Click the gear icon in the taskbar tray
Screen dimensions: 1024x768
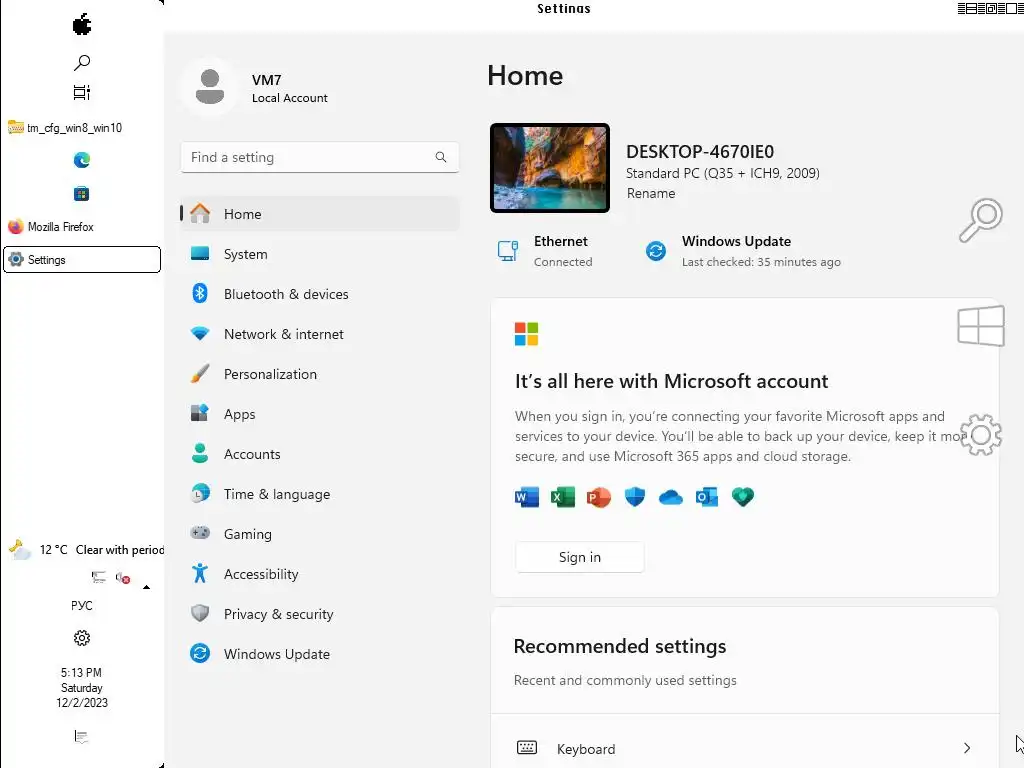tap(82, 637)
